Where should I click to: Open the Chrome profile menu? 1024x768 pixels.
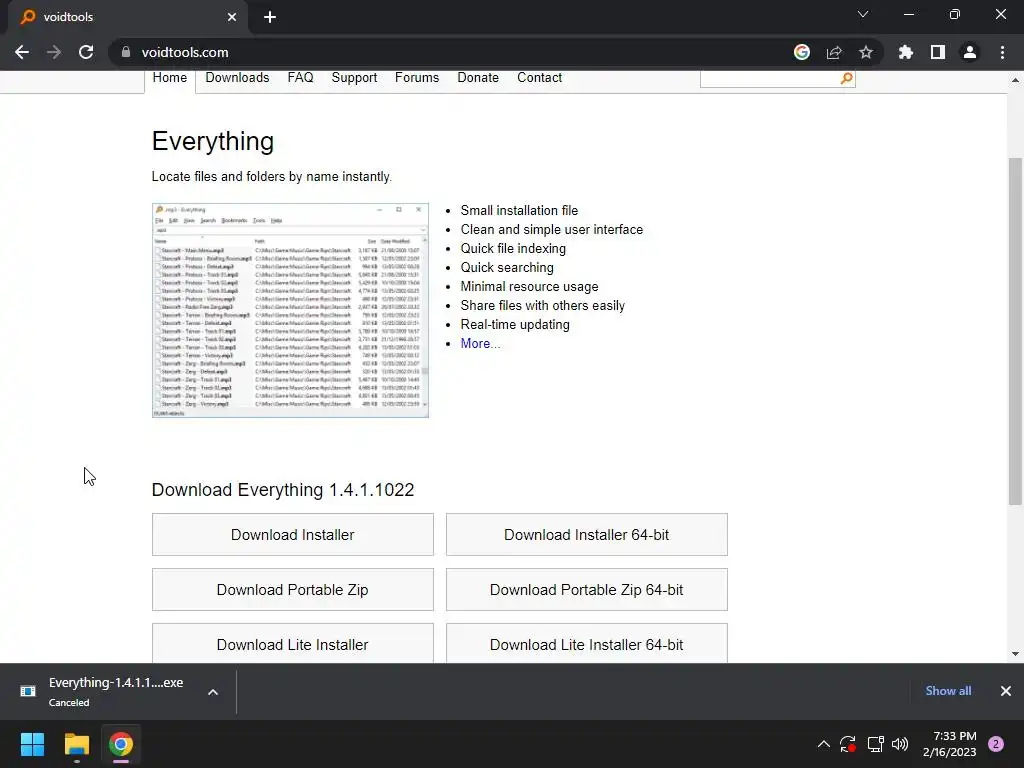pyautogui.click(x=970, y=52)
